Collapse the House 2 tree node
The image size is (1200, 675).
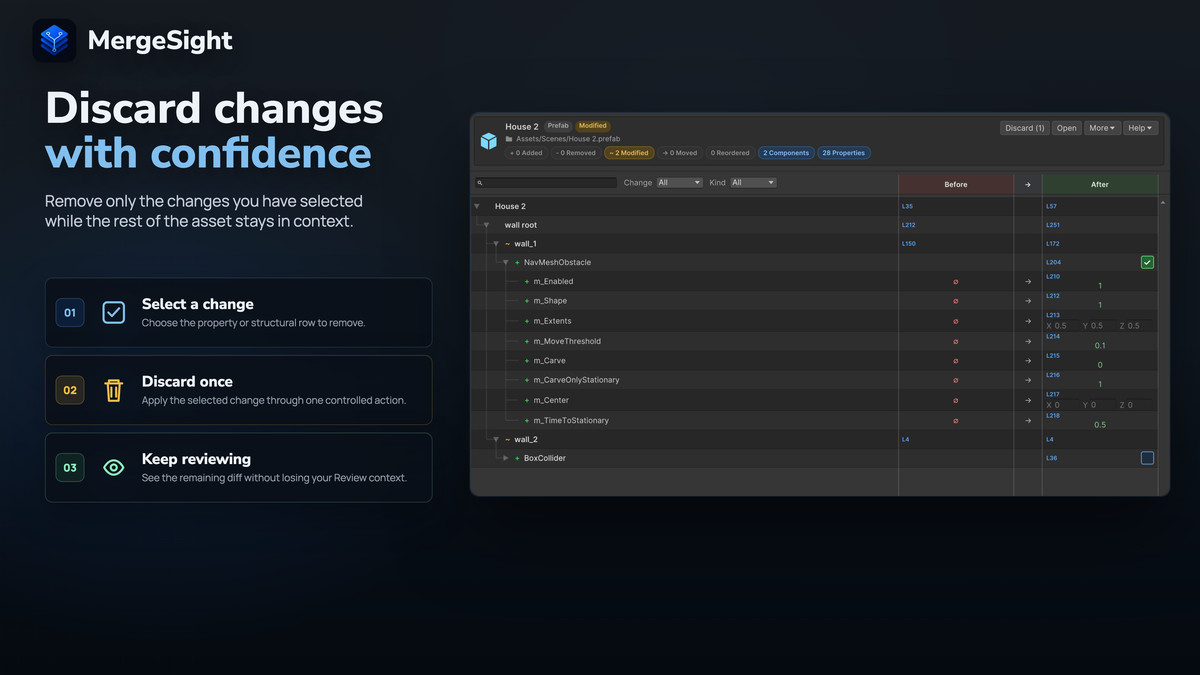tap(477, 206)
